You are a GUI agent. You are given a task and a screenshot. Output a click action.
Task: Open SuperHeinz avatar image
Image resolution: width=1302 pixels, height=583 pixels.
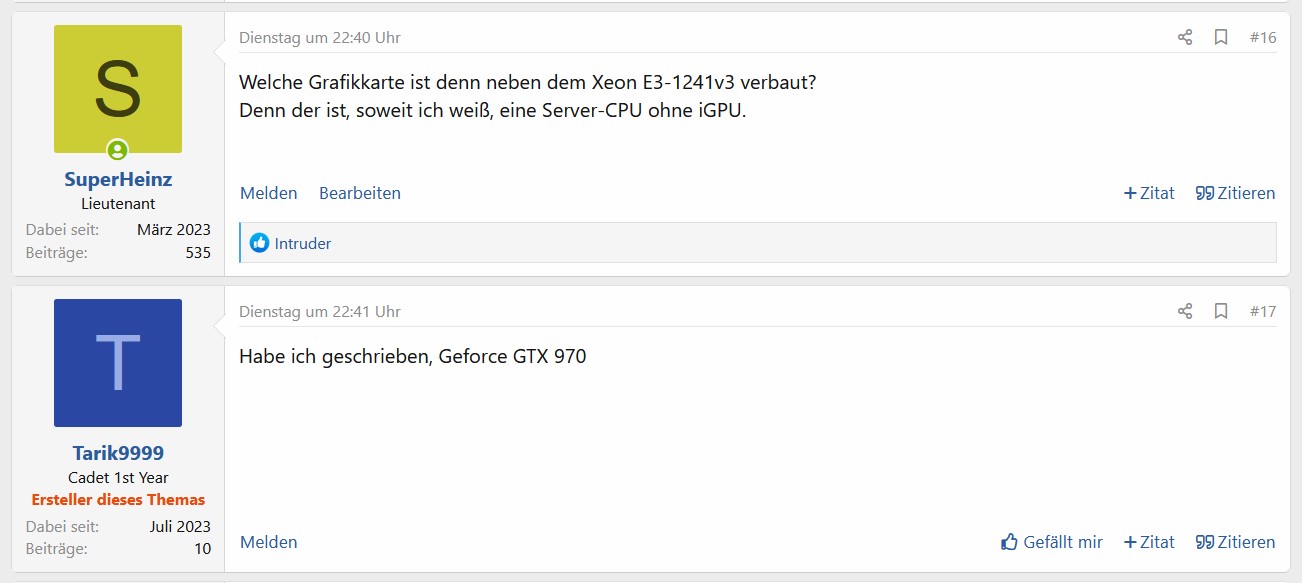118,89
